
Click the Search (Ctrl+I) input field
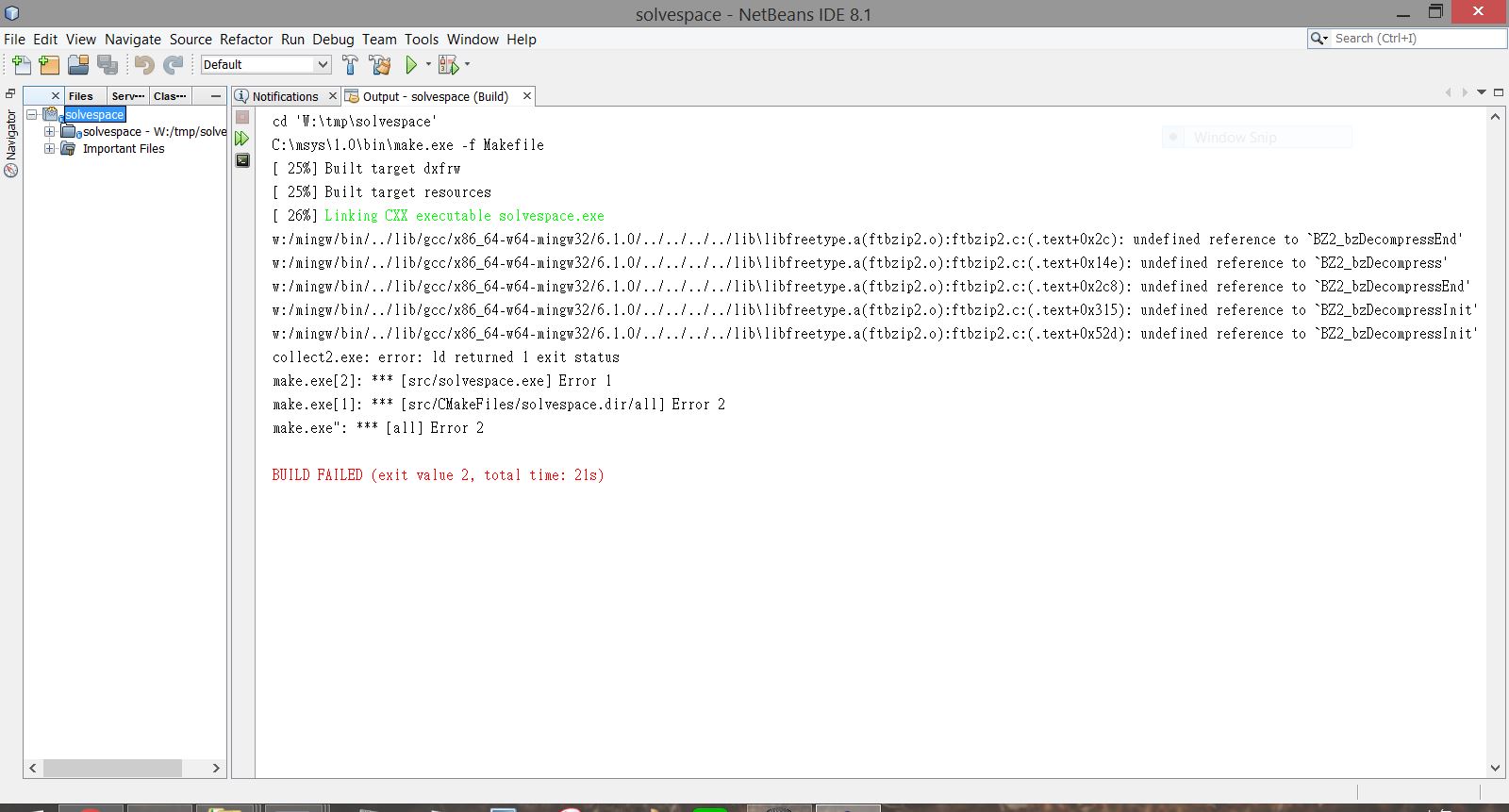[x=1418, y=38]
